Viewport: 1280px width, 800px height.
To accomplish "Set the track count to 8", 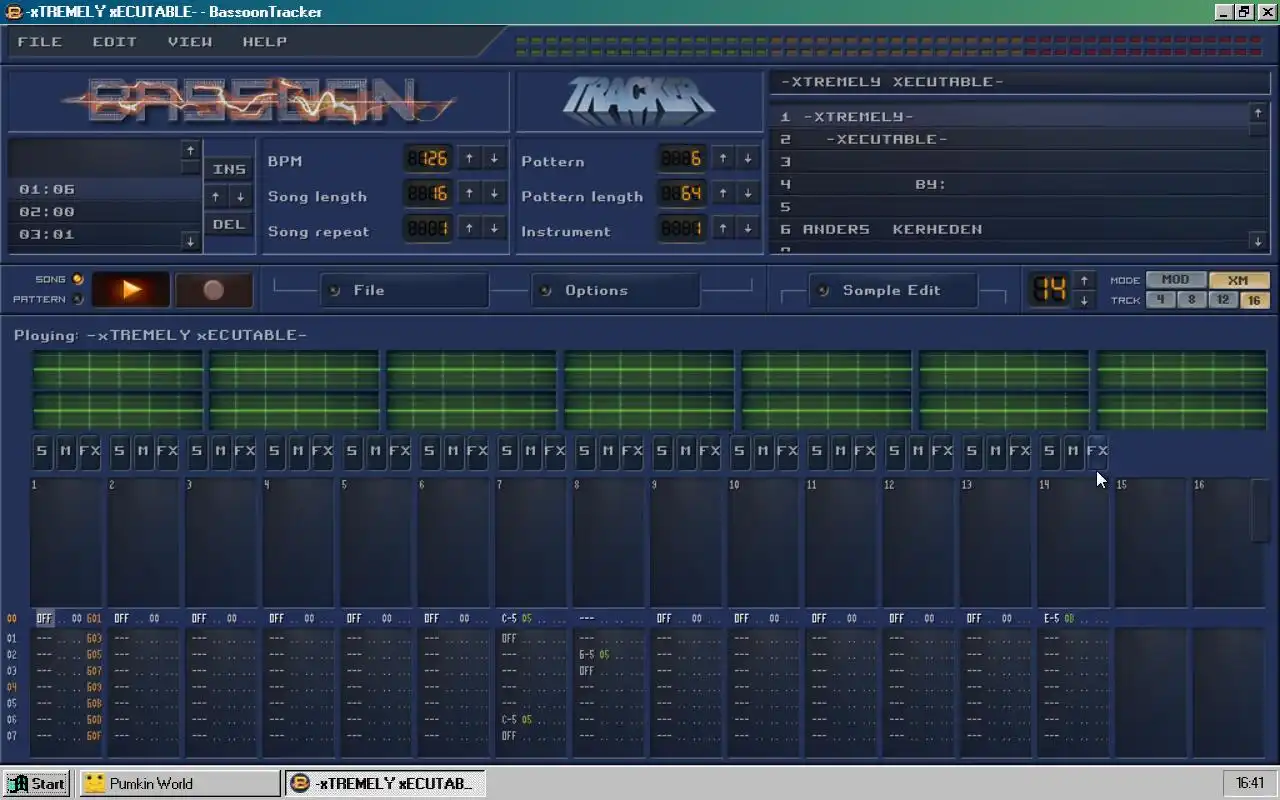I will tap(1191, 300).
